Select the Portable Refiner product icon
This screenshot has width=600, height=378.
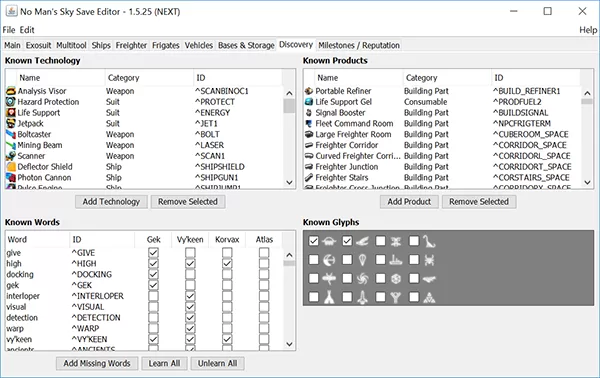click(309, 91)
